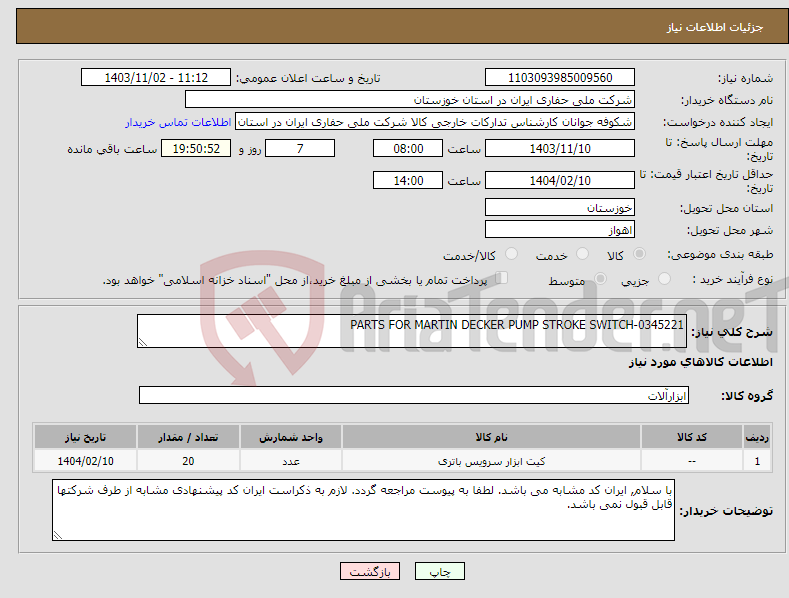This screenshot has height=598, width=789.
Task: Click the واحد شمارش column header
Action: [291, 437]
